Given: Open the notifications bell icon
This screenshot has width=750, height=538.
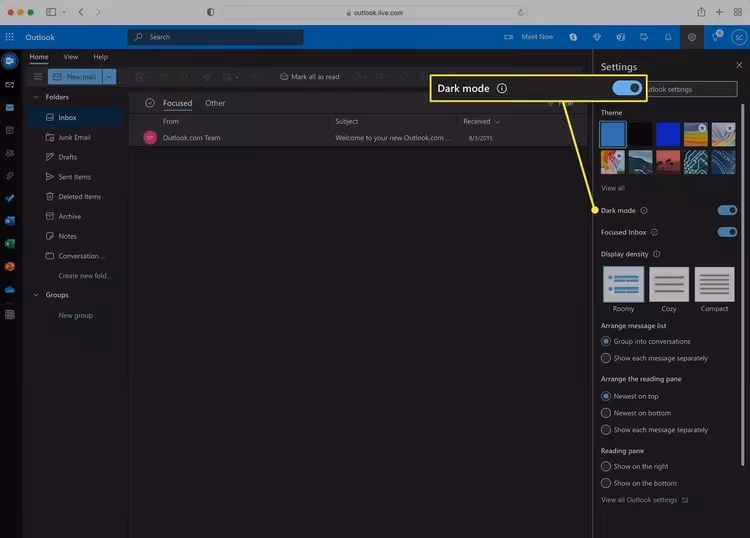Looking at the screenshot, I should pos(668,37).
